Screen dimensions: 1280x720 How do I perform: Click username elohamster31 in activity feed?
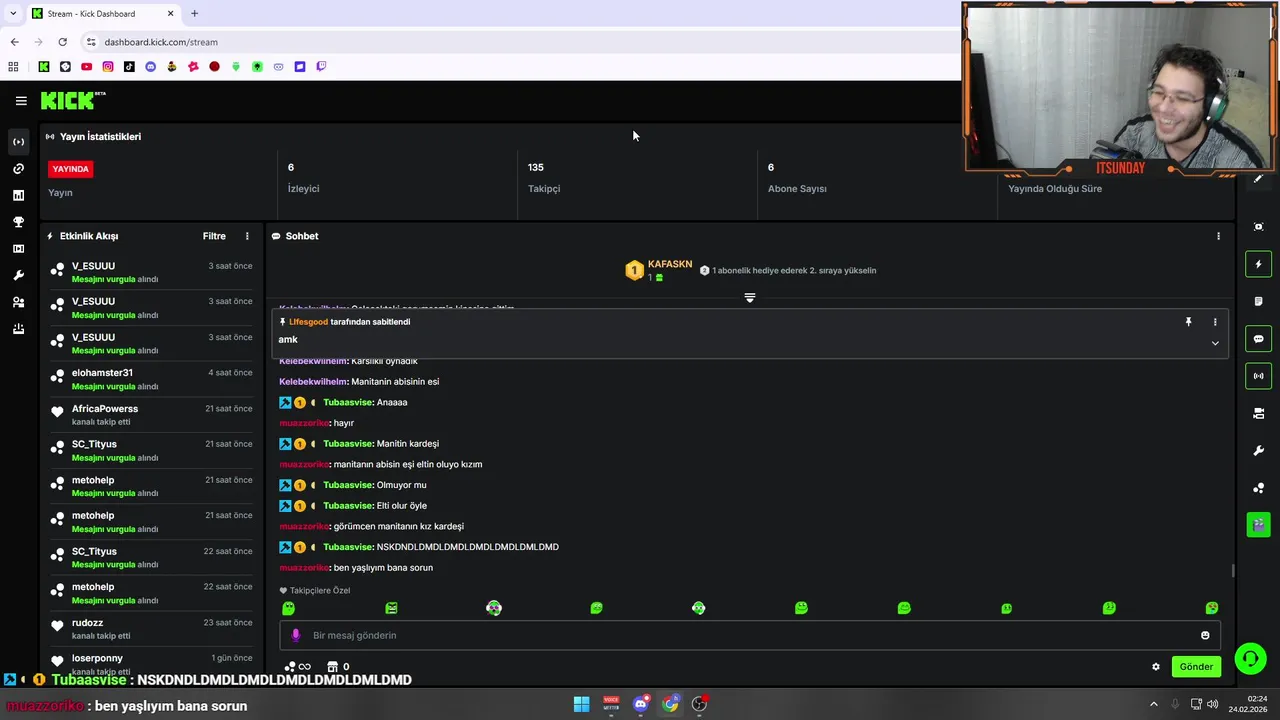pos(102,373)
